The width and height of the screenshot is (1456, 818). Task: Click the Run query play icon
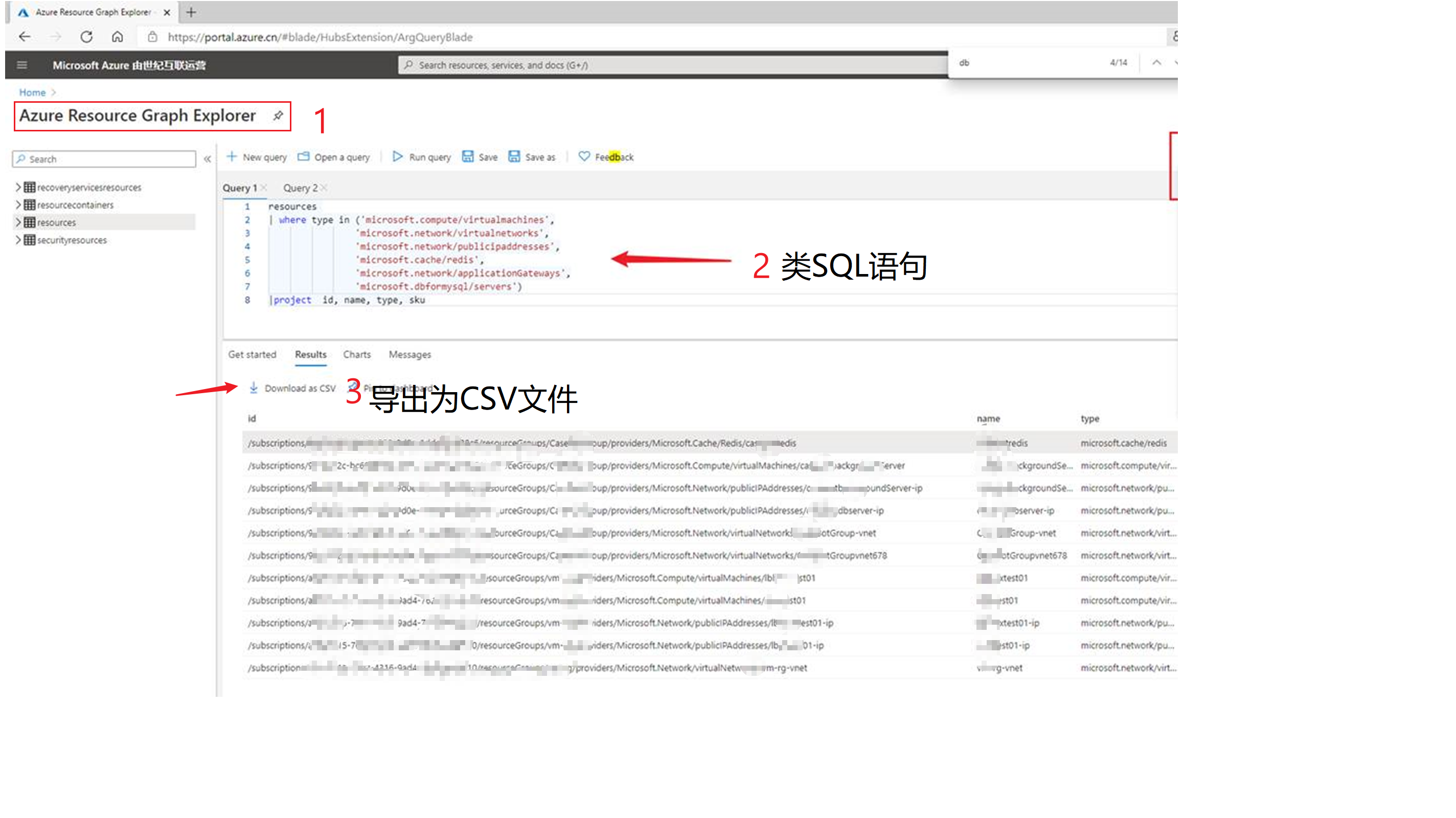tap(397, 156)
